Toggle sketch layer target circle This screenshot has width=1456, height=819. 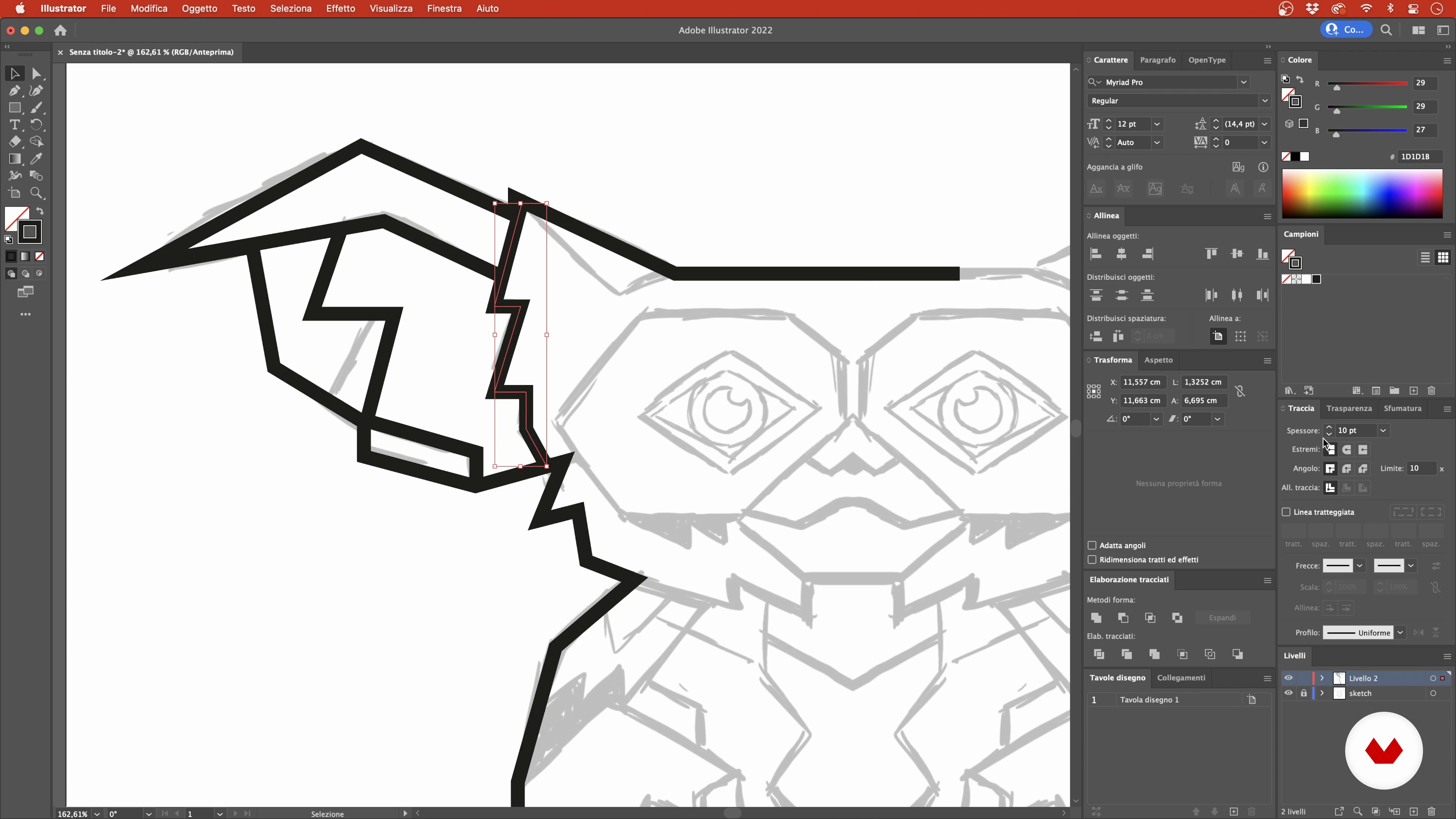coord(1433,693)
